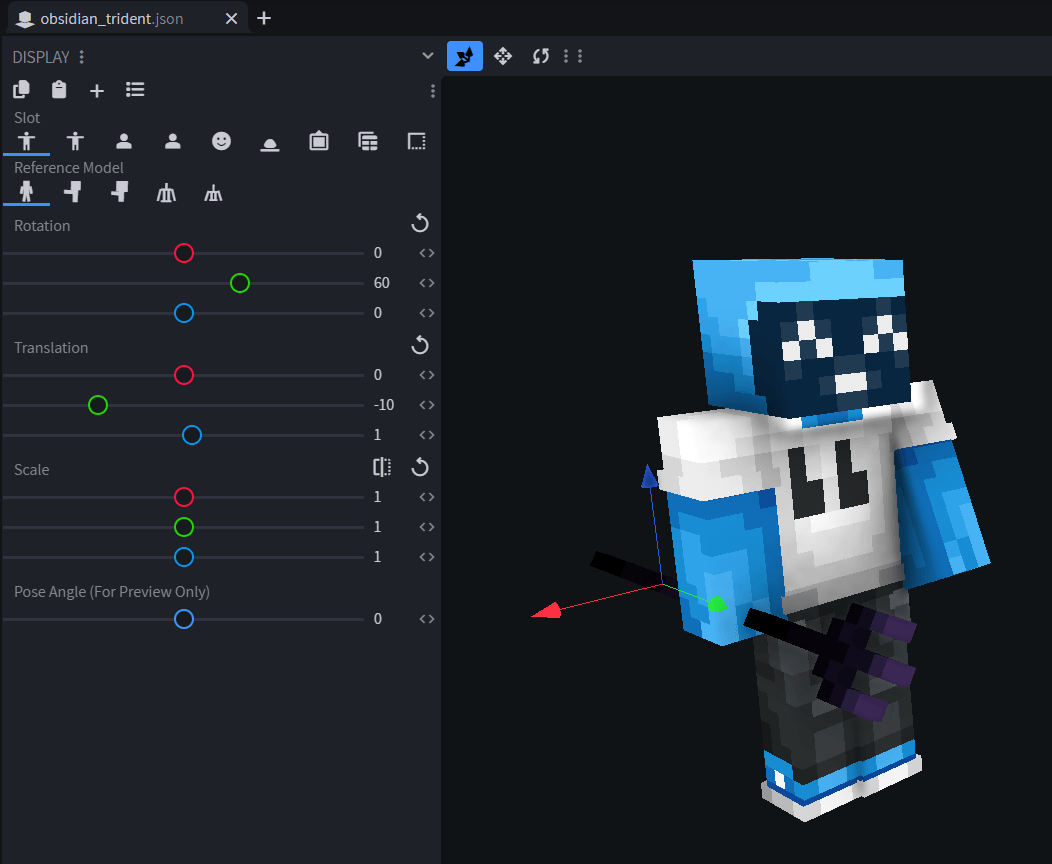Image resolution: width=1052 pixels, height=864 pixels.
Task: Click the blue axis gizmo arrow
Action: coord(649,476)
